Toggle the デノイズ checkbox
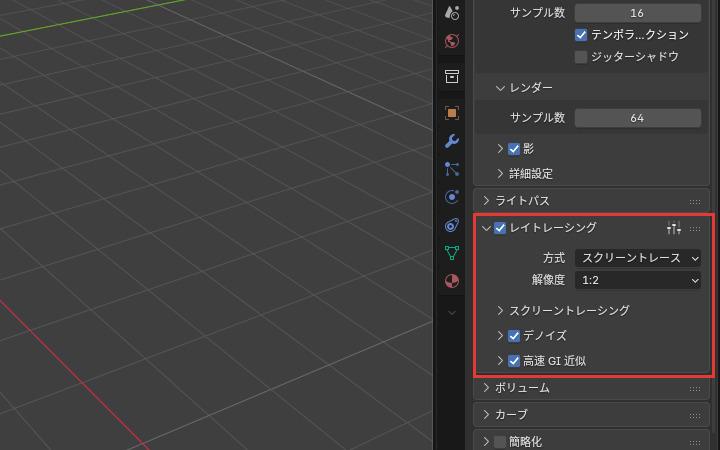The width and height of the screenshot is (720, 450). 514,336
